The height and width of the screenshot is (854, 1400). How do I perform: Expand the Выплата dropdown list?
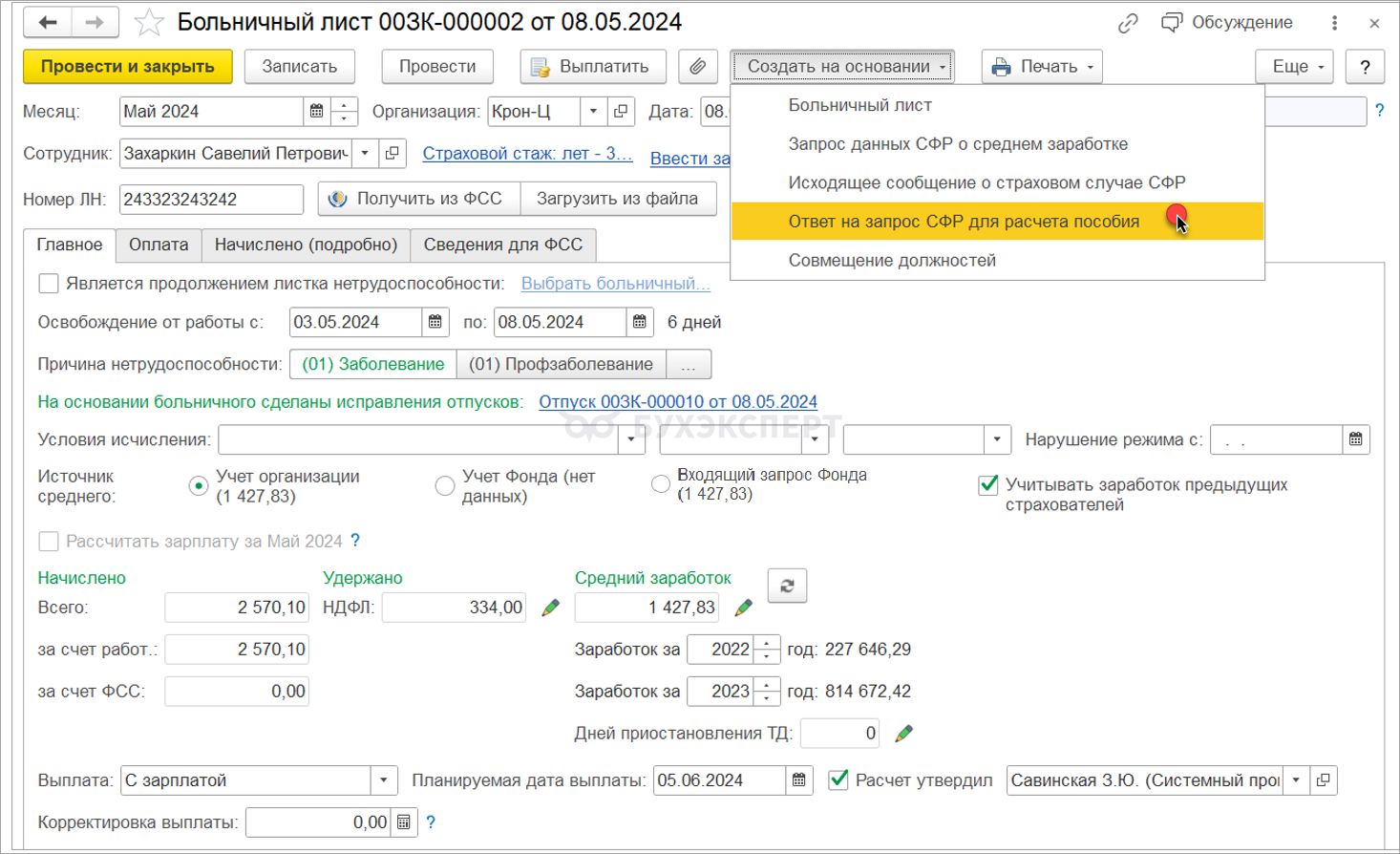tap(384, 780)
